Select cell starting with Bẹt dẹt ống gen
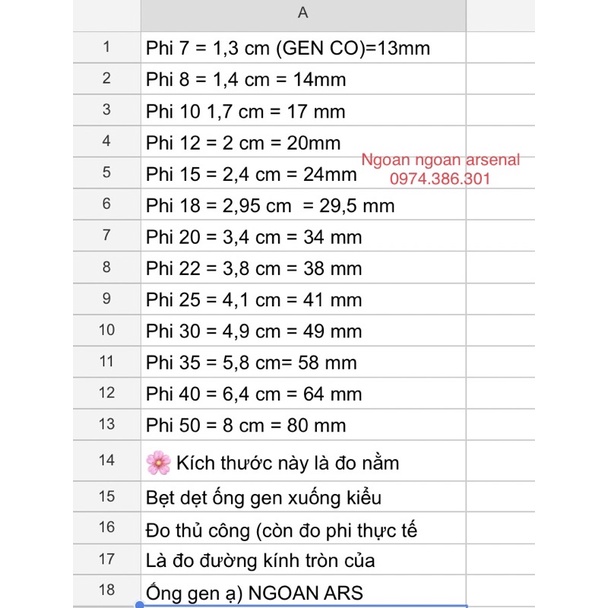The height and width of the screenshot is (608, 608). click(264, 496)
